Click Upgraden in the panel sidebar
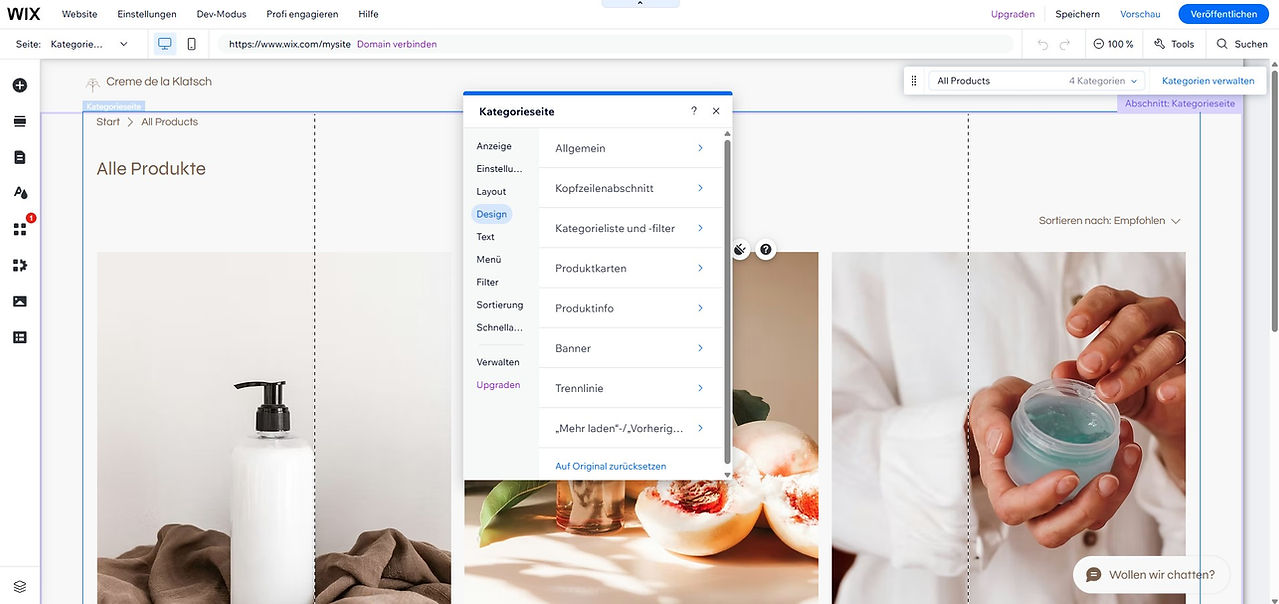Screen dimensions: 1279x604 [498, 385]
